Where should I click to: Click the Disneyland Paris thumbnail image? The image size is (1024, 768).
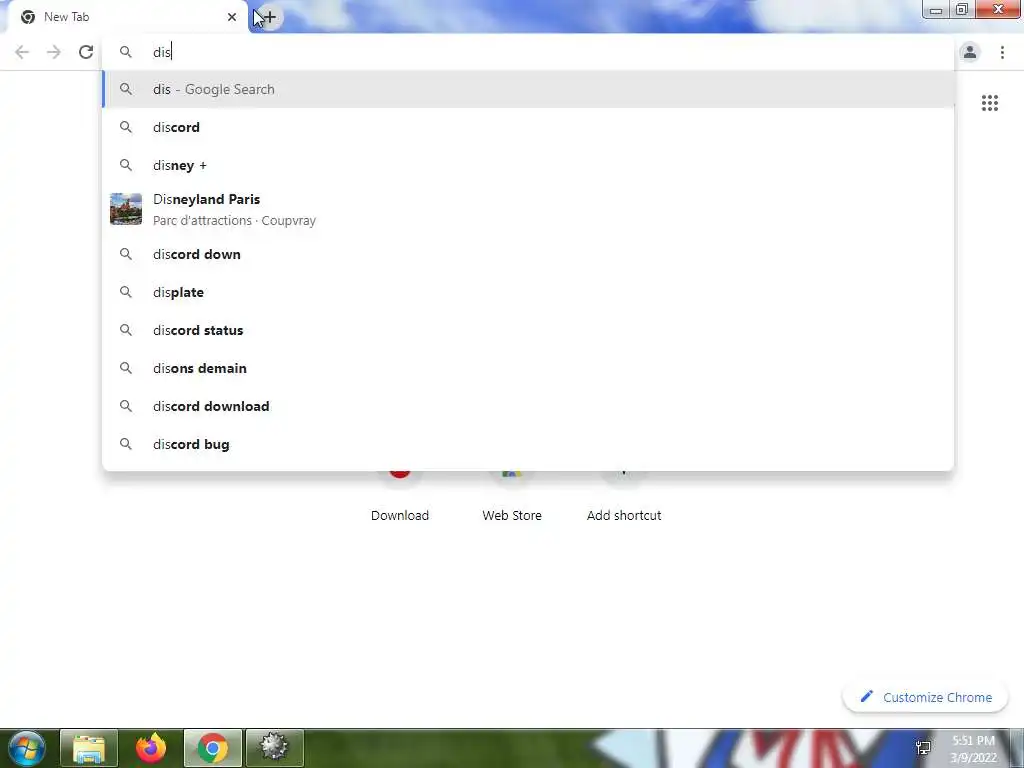click(126, 209)
